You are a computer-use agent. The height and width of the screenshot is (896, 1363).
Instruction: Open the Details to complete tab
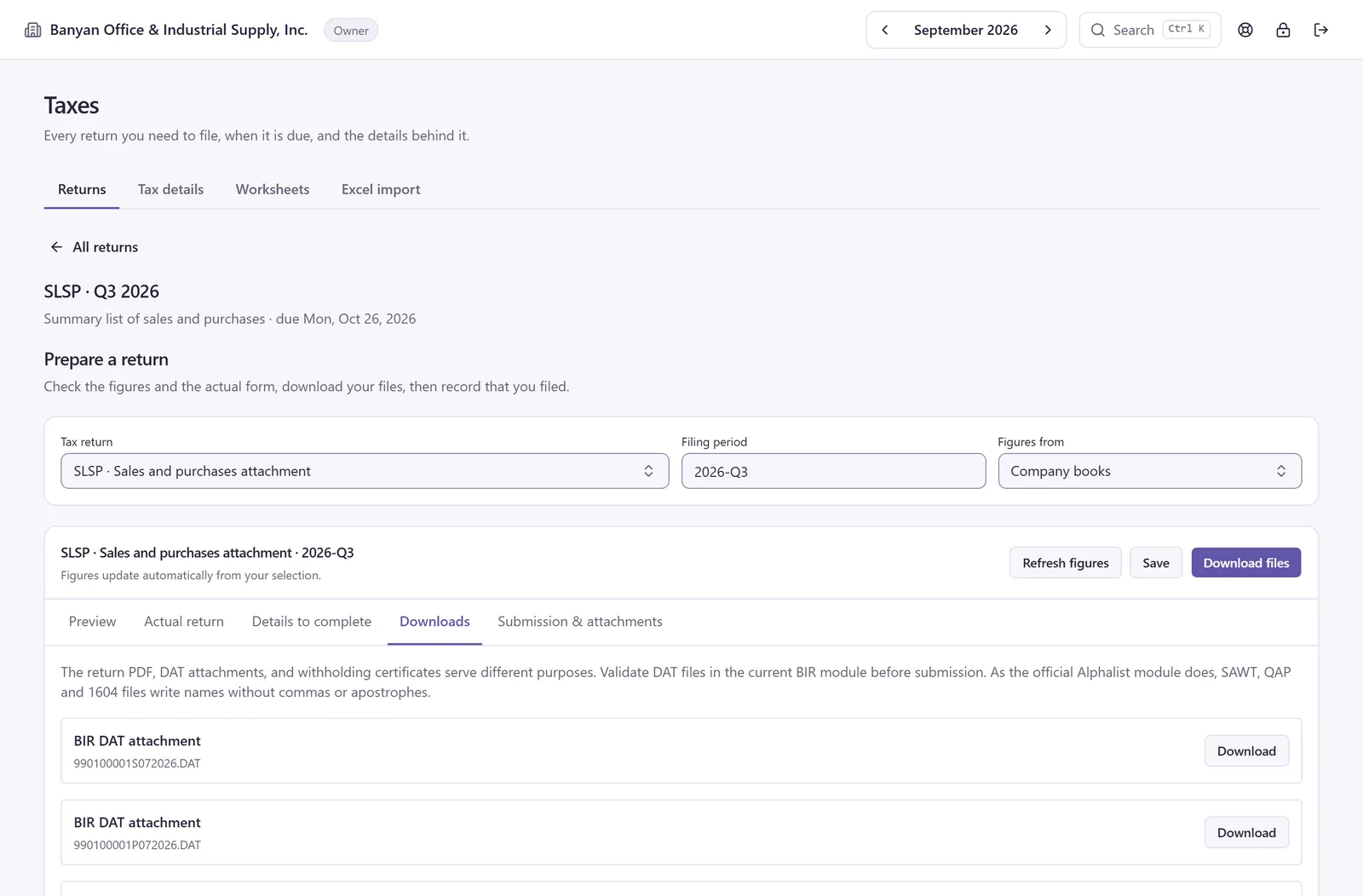(312, 622)
